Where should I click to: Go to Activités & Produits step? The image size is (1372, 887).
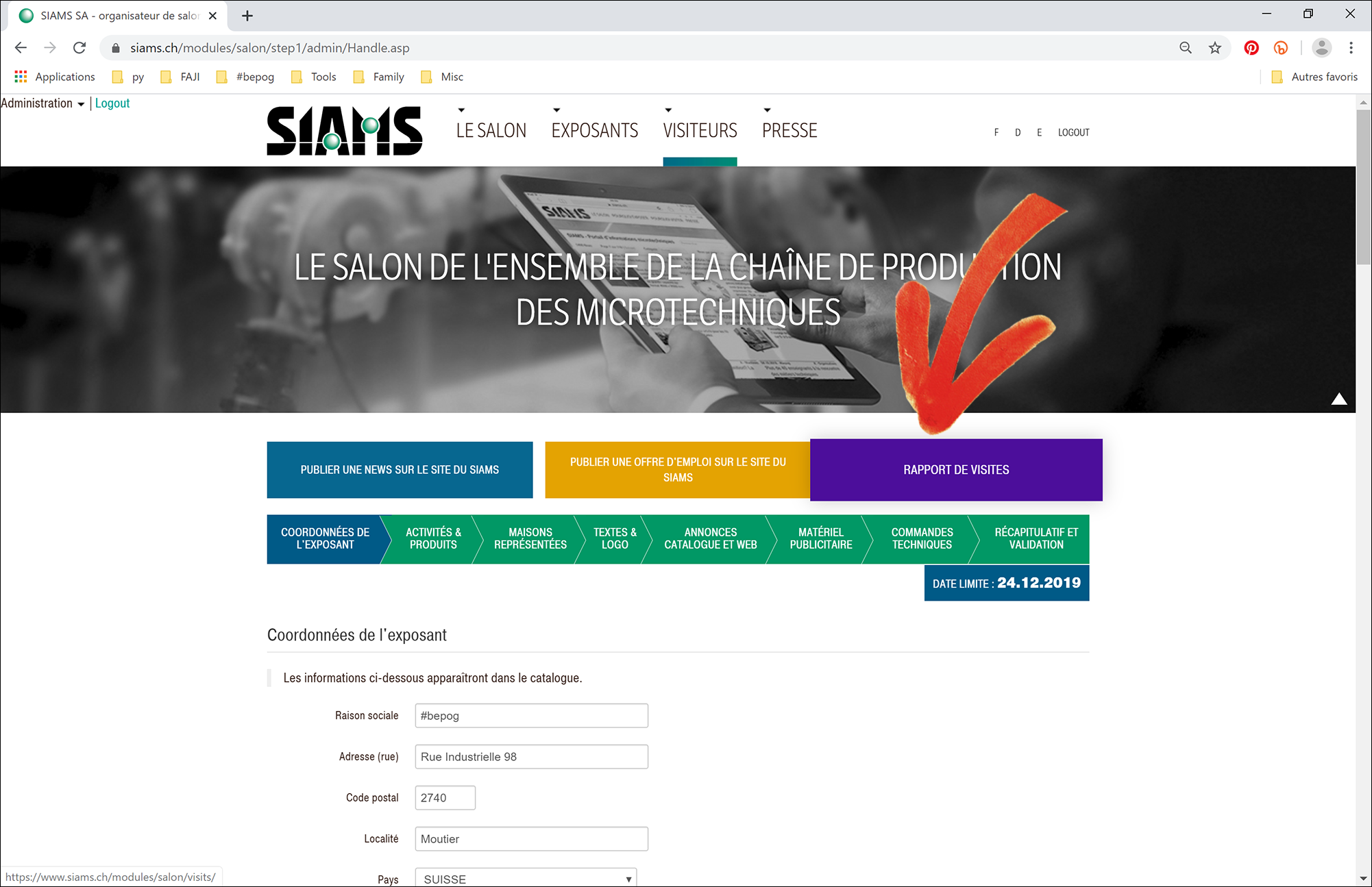(x=433, y=538)
